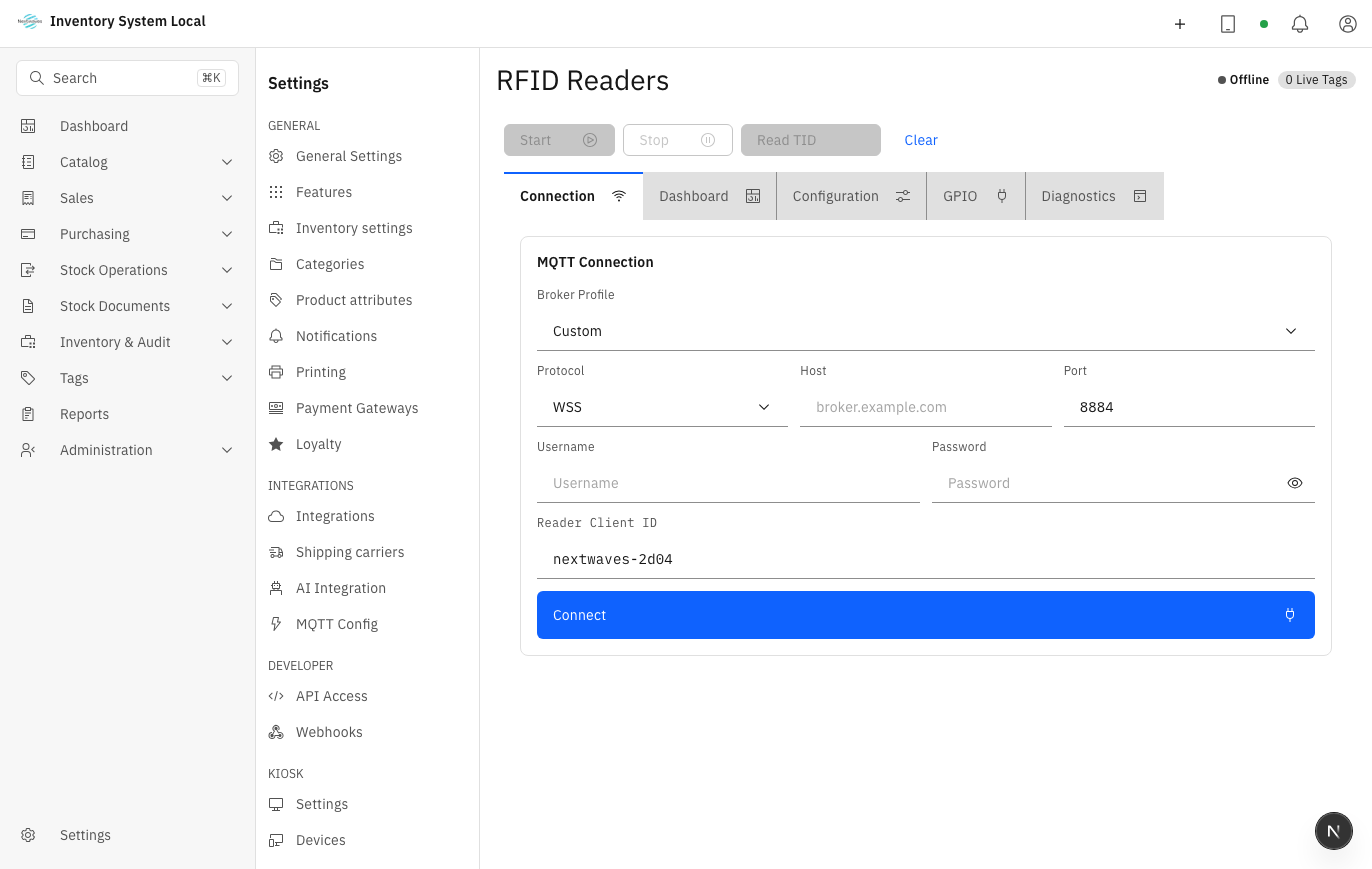Open the Broker Profile dropdown
The image size is (1372, 869).
926,331
